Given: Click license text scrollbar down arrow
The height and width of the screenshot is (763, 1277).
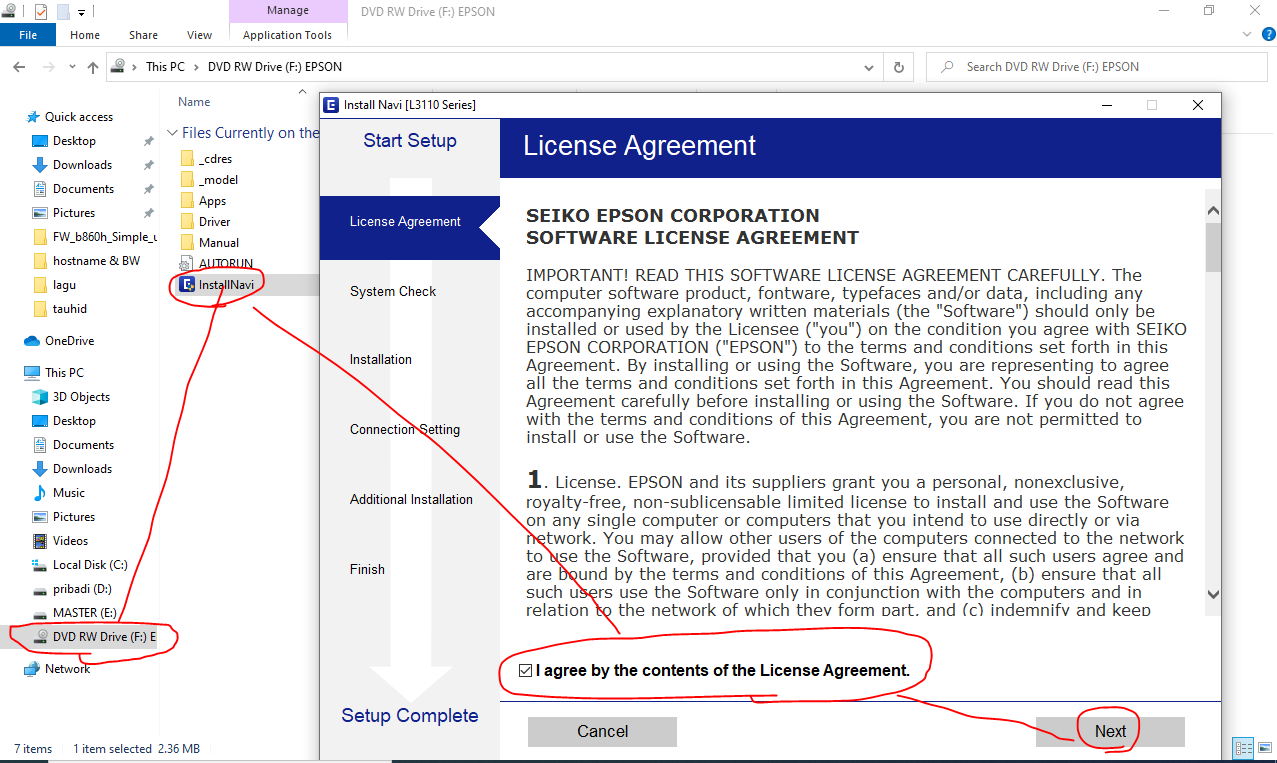Looking at the screenshot, I should (x=1213, y=593).
